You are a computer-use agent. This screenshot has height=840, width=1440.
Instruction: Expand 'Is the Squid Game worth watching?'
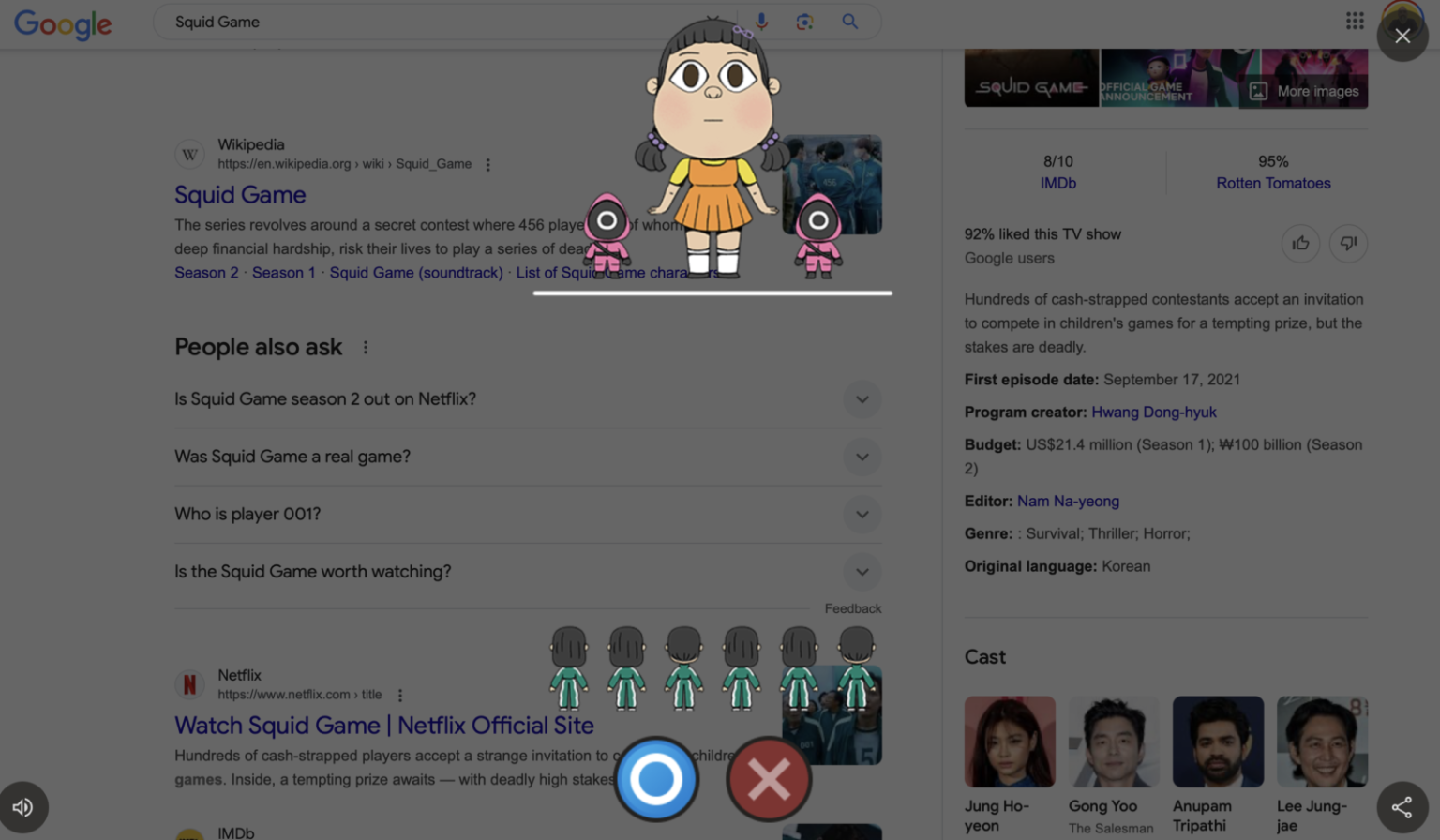click(527, 572)
